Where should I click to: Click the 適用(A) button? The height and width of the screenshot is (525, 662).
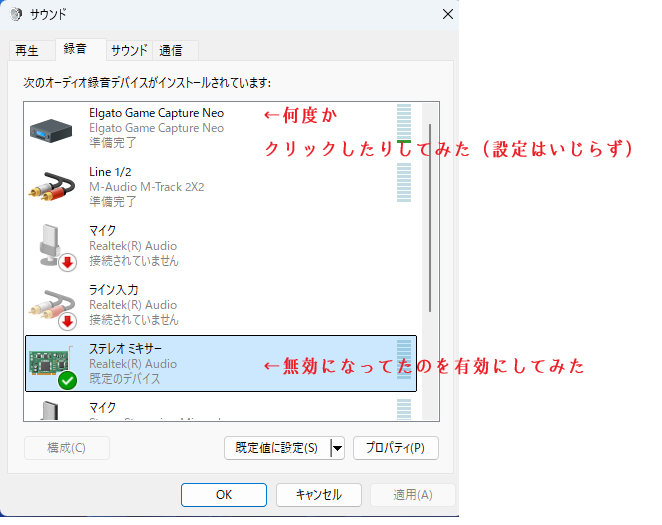point(413,495)
